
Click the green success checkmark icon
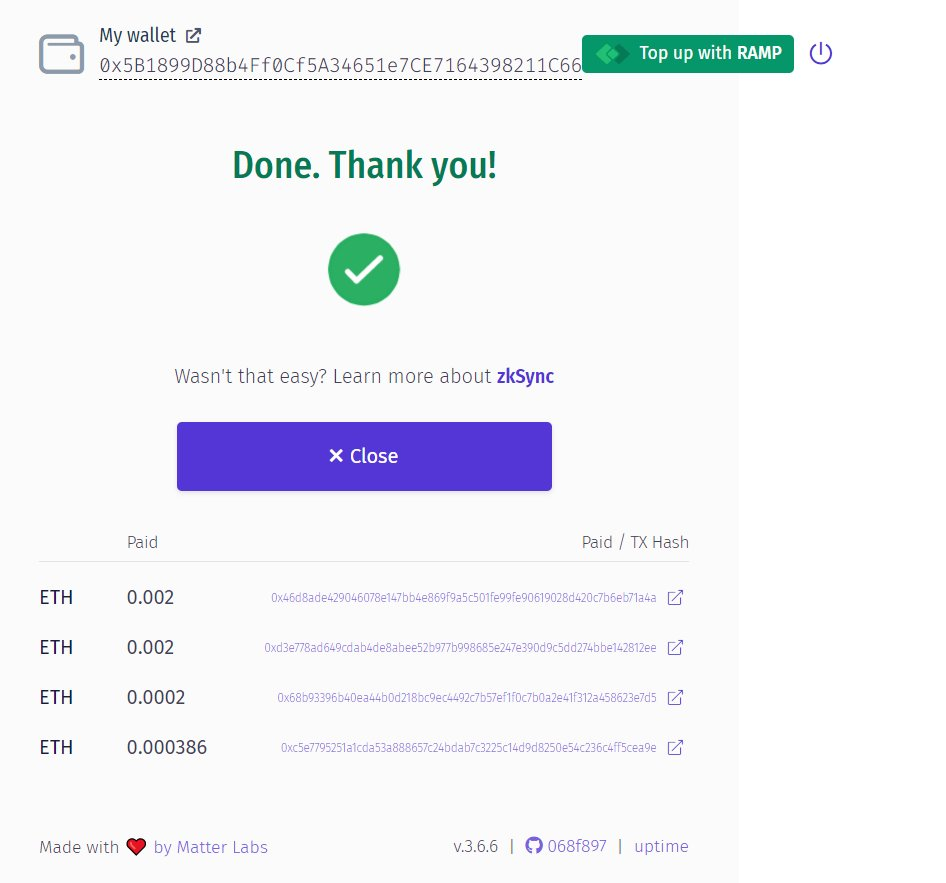pos(364,269)
